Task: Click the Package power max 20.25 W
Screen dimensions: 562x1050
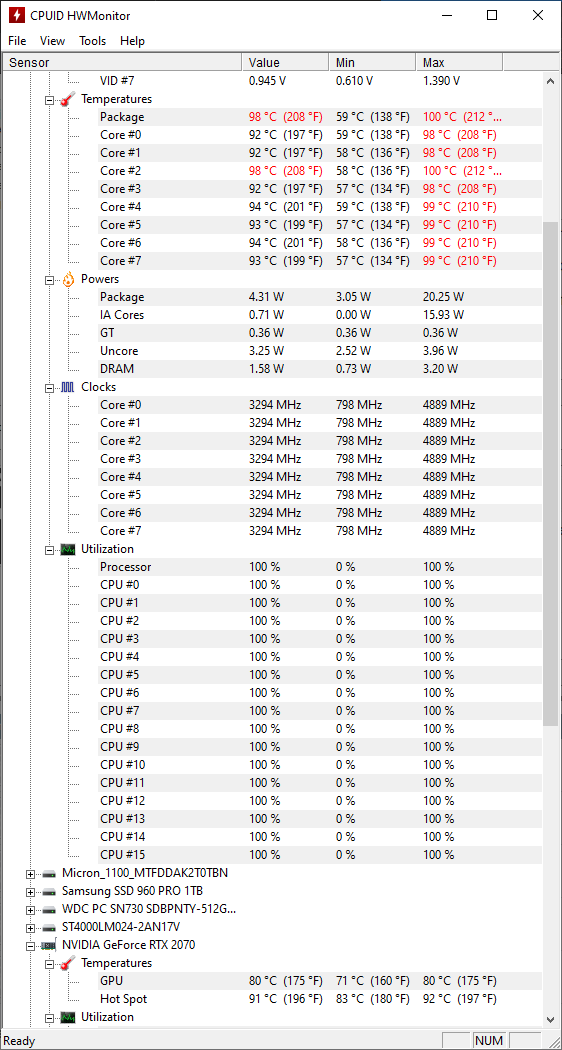Action: [443, 297]
